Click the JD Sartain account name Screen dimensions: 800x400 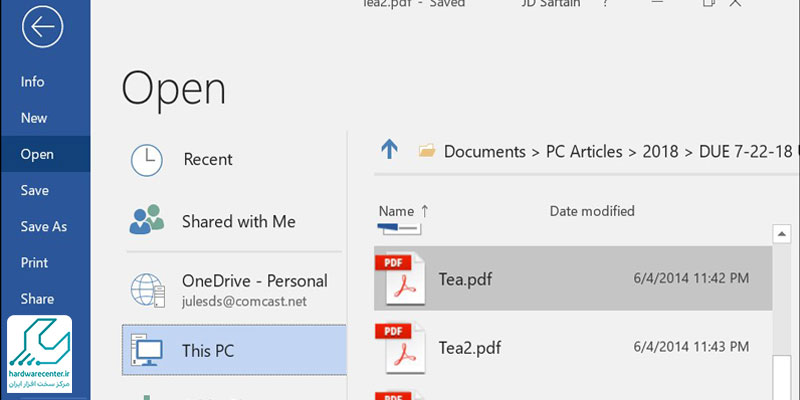pos(551,4)
